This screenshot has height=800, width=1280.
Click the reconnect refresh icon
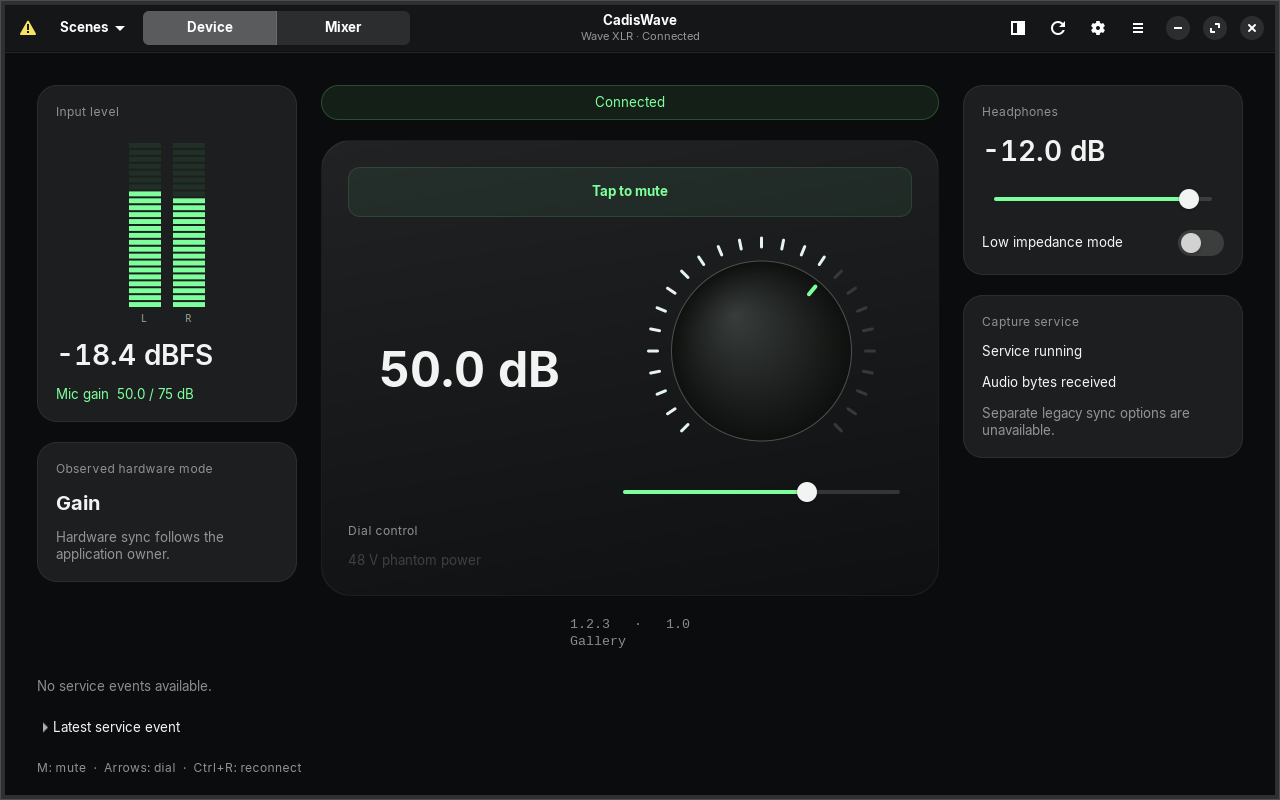click(x=1058, y=28)
